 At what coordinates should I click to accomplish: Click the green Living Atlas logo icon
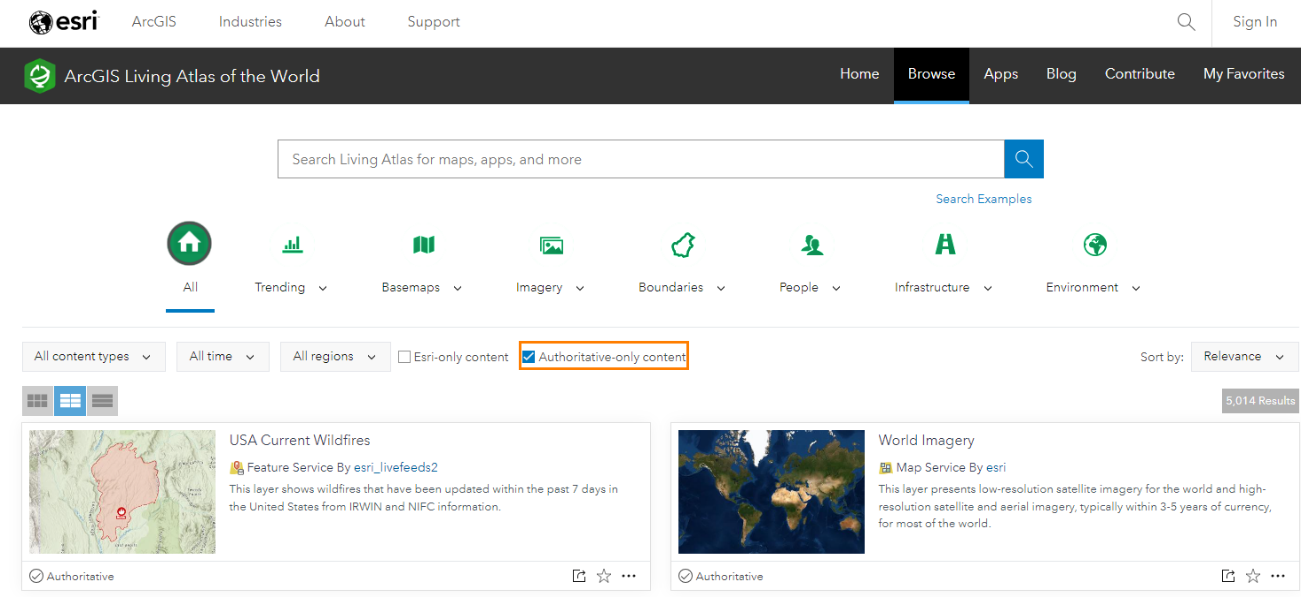(x=40, y=76)
